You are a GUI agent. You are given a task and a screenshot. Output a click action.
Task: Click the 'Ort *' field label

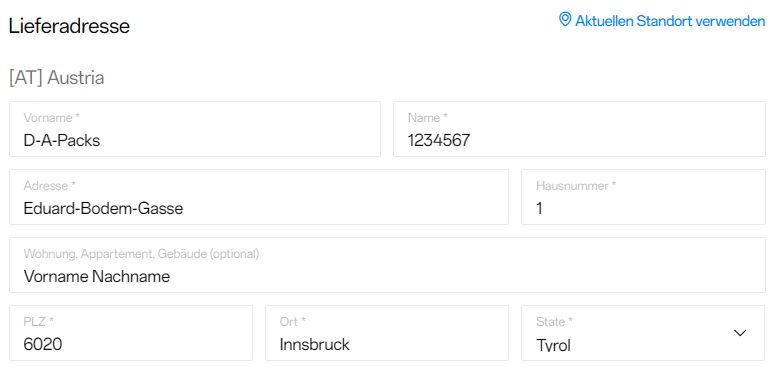[x=293, y=322]
